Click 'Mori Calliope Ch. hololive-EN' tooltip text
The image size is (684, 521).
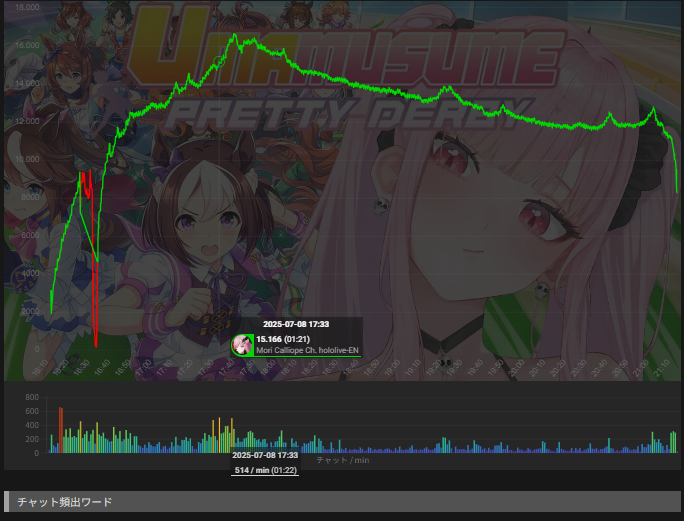(x=307, y=350)
